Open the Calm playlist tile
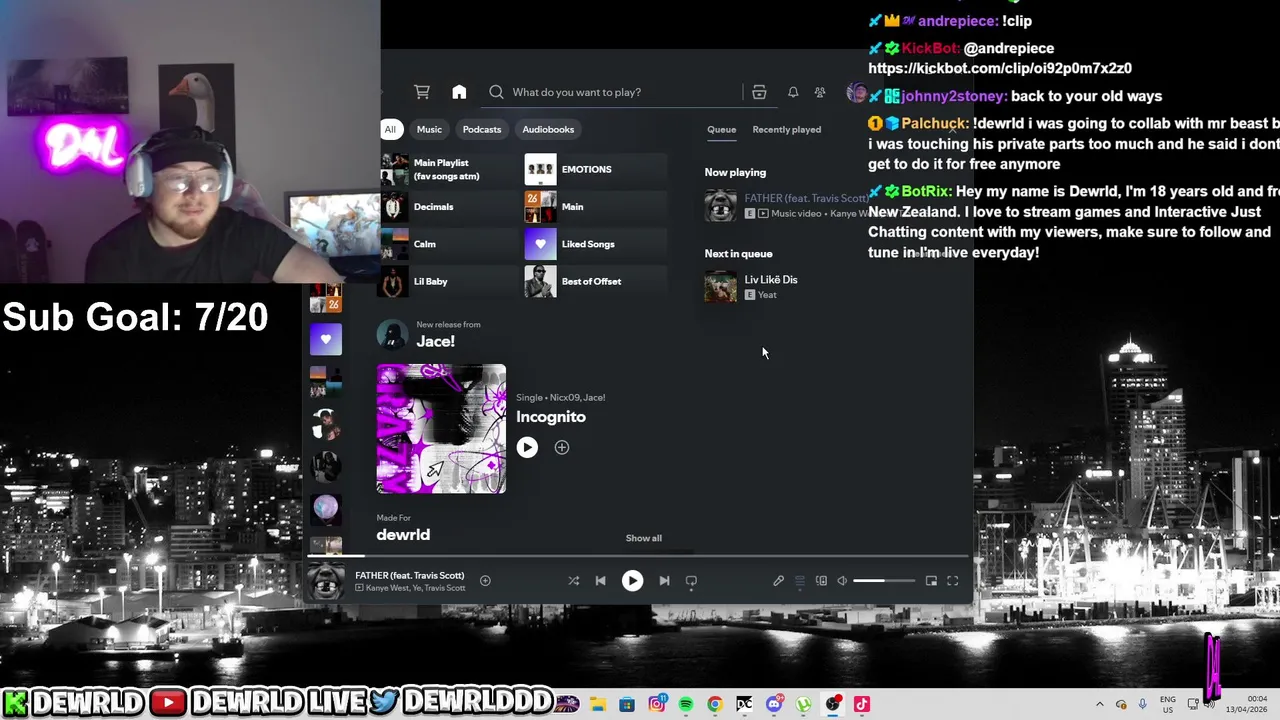This screenshot has height=720, width=1280. (448, 244)
